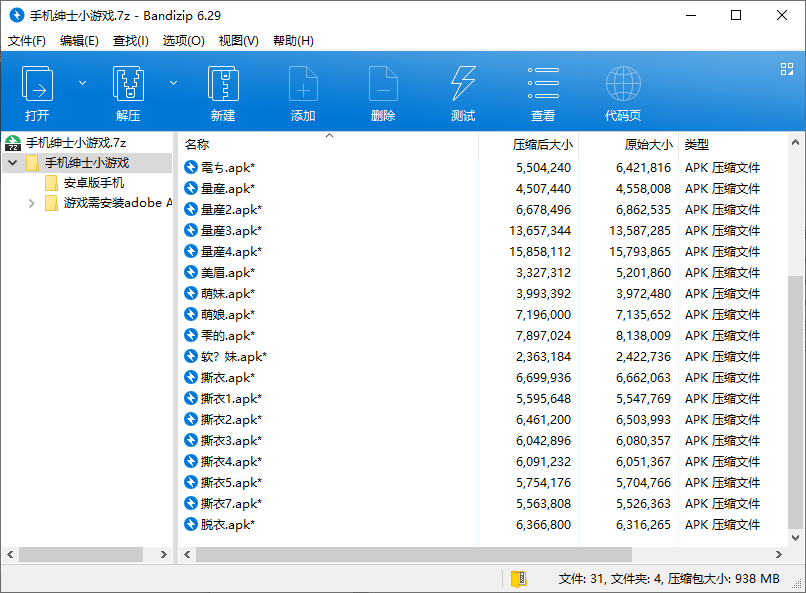
Task: Expand the 游戏需安装adobe folder
Action: [31, 203]
